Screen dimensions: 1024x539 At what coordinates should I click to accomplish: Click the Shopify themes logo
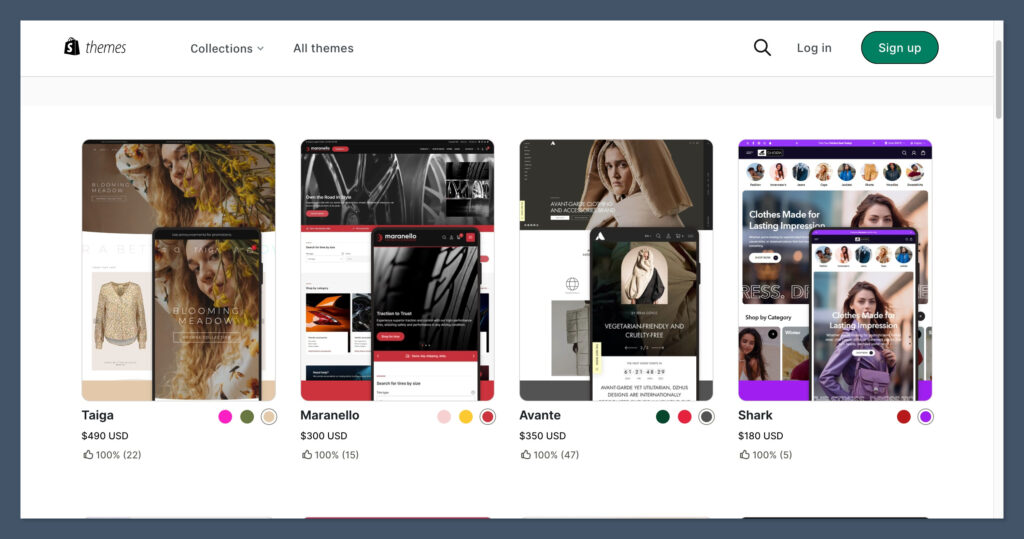coord(96,47)
